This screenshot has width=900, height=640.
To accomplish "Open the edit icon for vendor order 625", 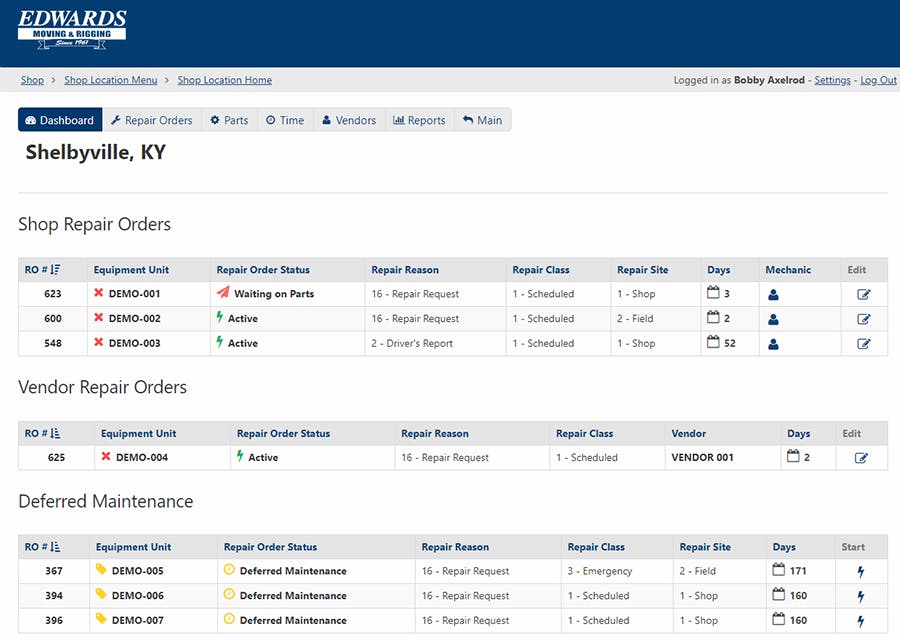I will click(x=861, y=458).
